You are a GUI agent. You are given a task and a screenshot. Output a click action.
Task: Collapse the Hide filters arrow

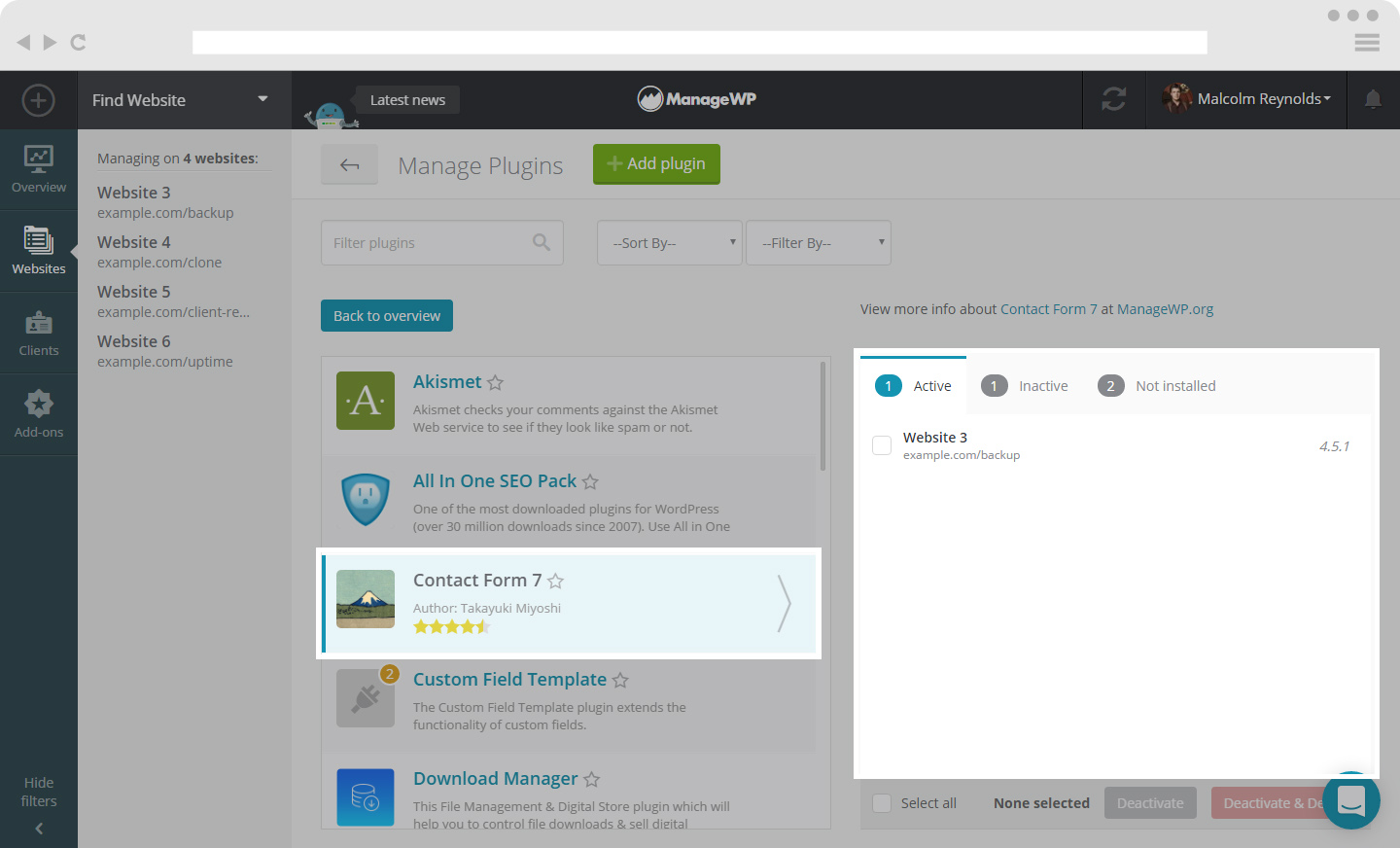coord(39,829)
